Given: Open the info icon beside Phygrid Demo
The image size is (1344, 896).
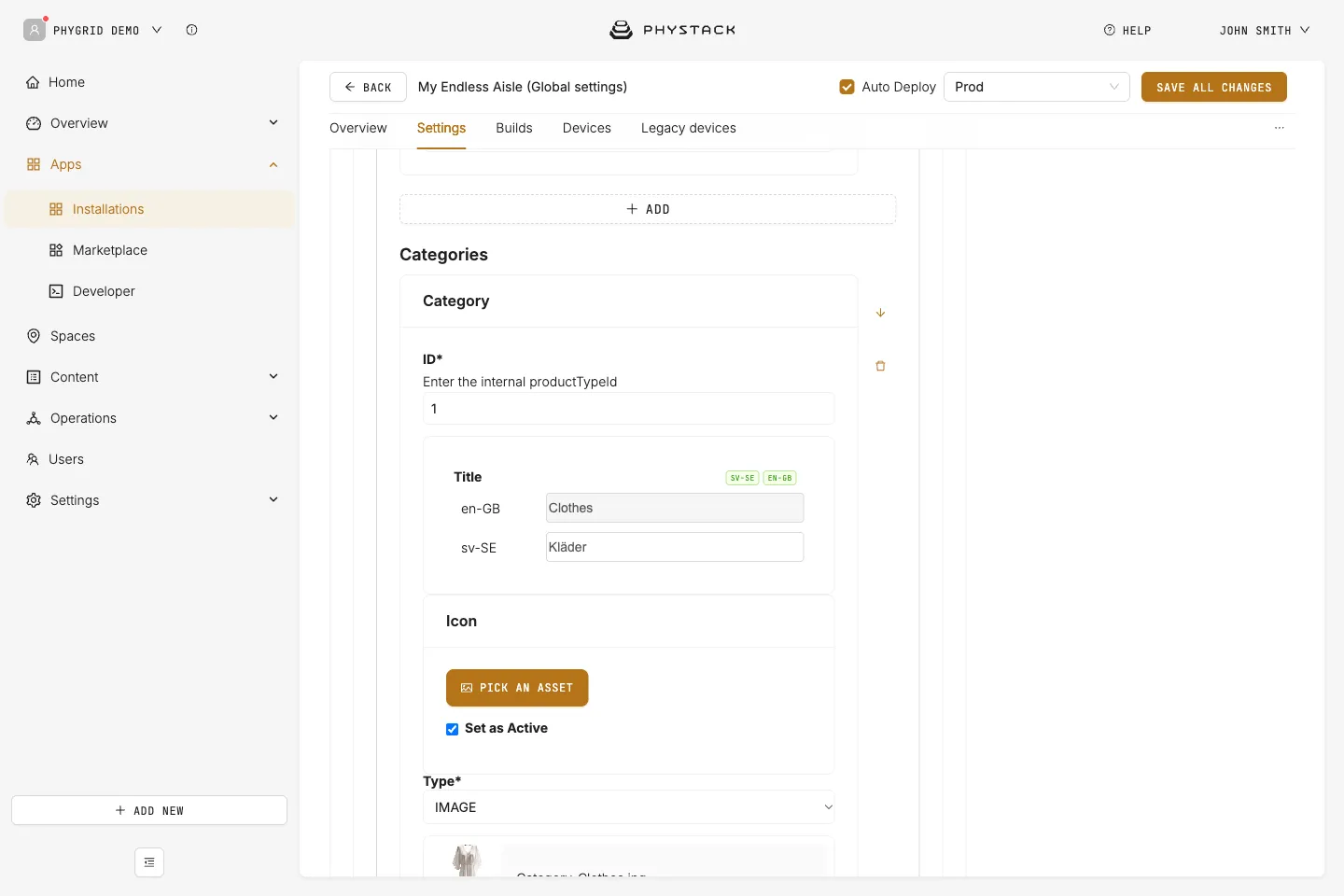Looking at the screenshot, I should point(191,30).
